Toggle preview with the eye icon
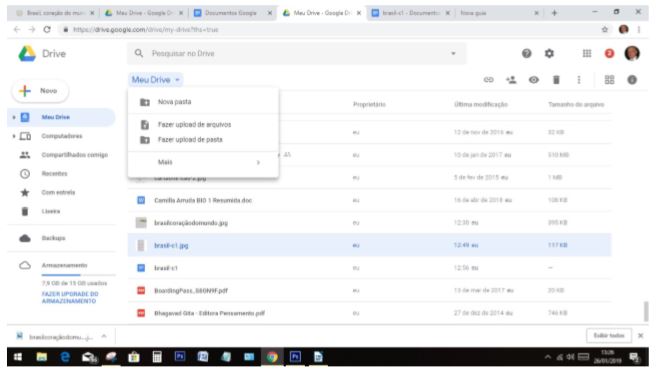669x371 pixels. point(533,80)
